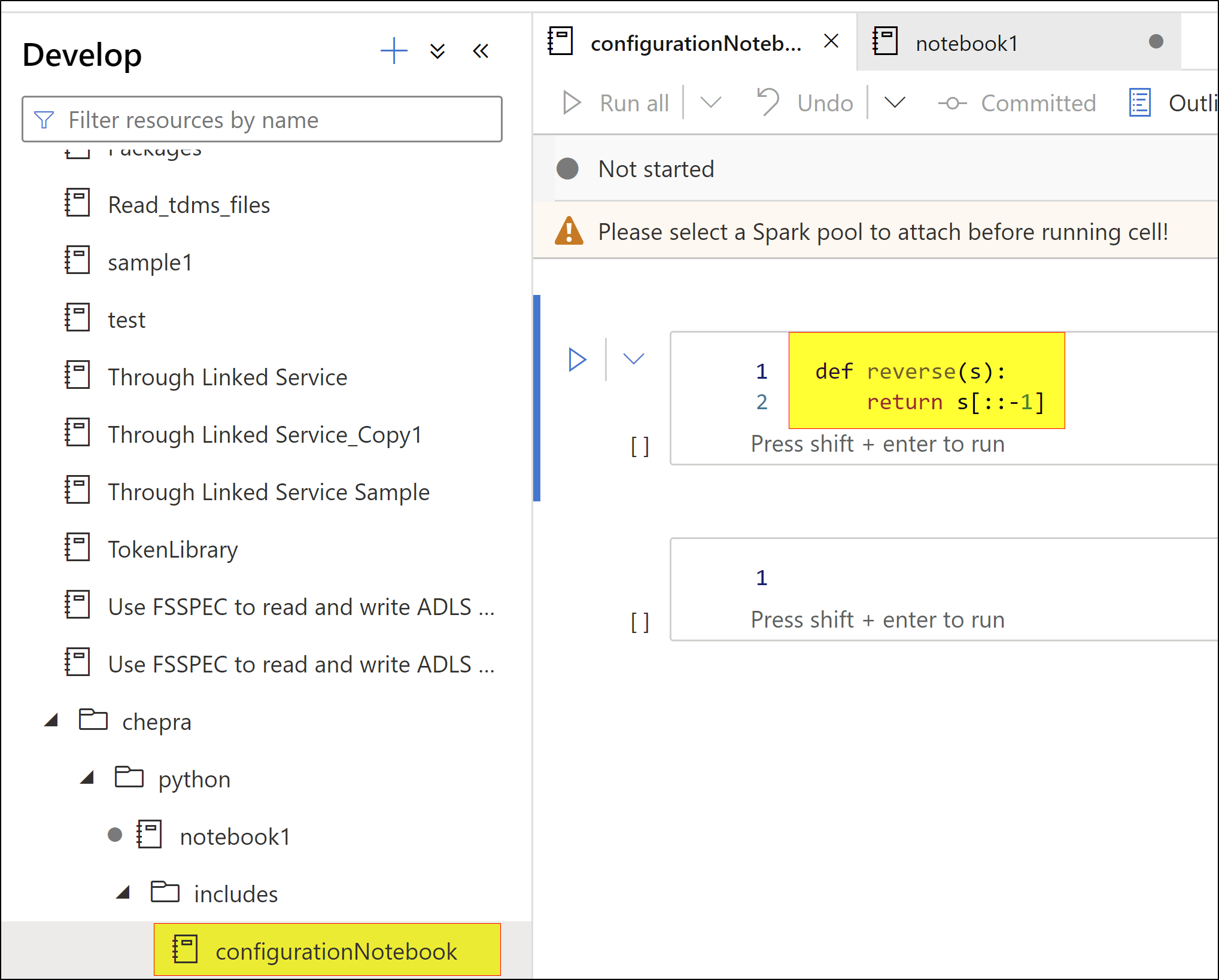1219x980 pixels.
Task: Click the notebook icon next to TokenLibrary
Action: click(77, 548)
